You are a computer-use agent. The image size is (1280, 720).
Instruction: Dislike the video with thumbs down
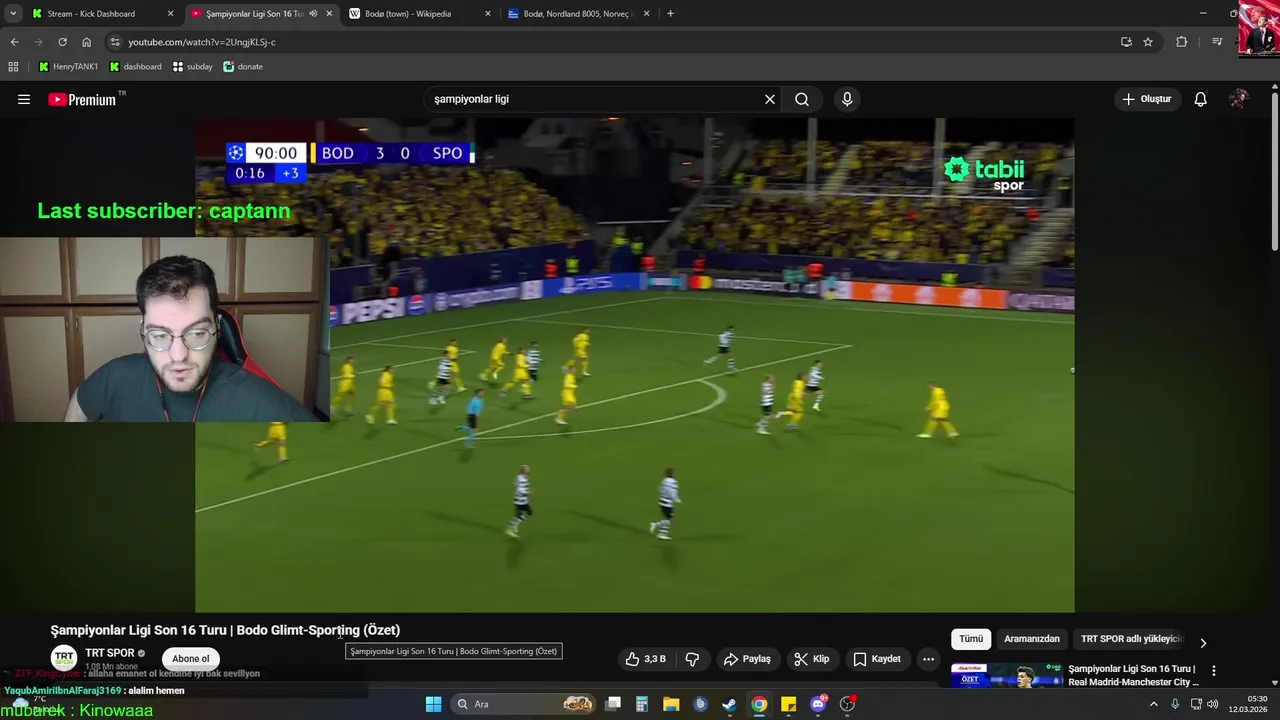[692, 659]
